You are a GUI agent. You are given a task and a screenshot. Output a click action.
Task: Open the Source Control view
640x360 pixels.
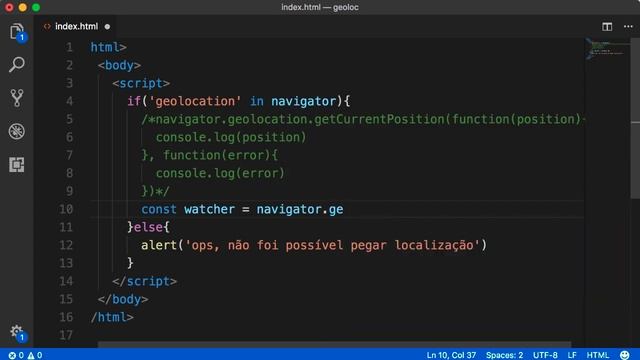tap(17, 98)
